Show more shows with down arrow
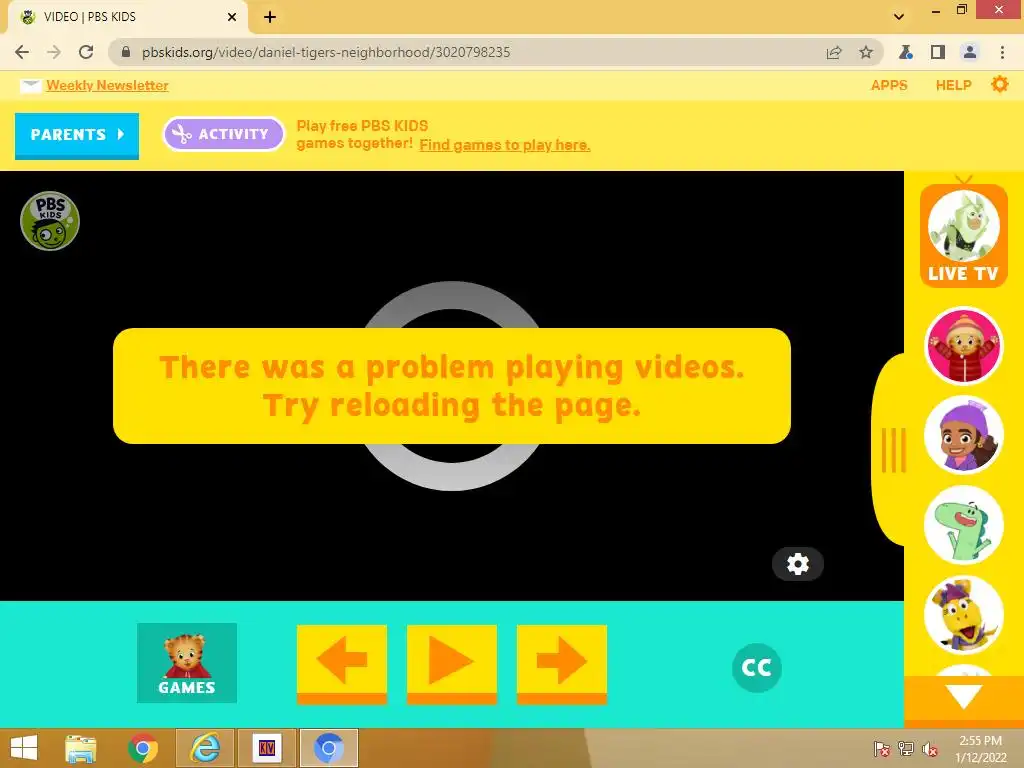1024x768 pixels. 964,697
